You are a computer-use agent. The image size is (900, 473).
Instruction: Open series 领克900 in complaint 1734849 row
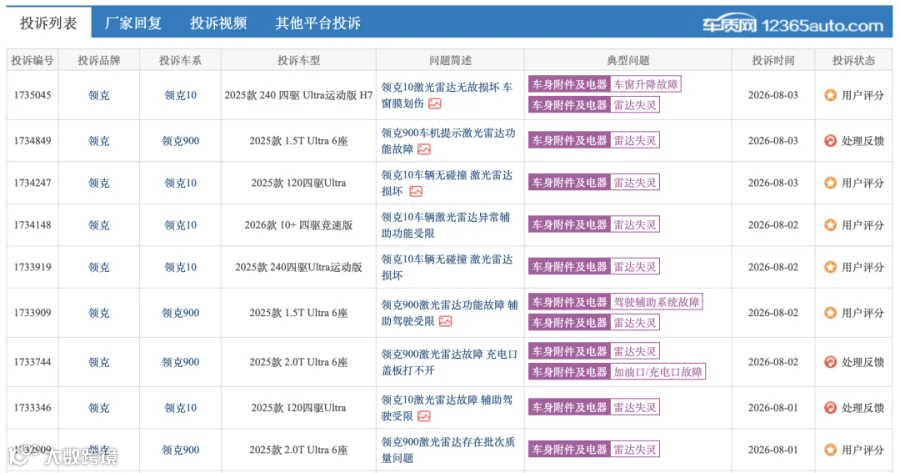point(180,141)
